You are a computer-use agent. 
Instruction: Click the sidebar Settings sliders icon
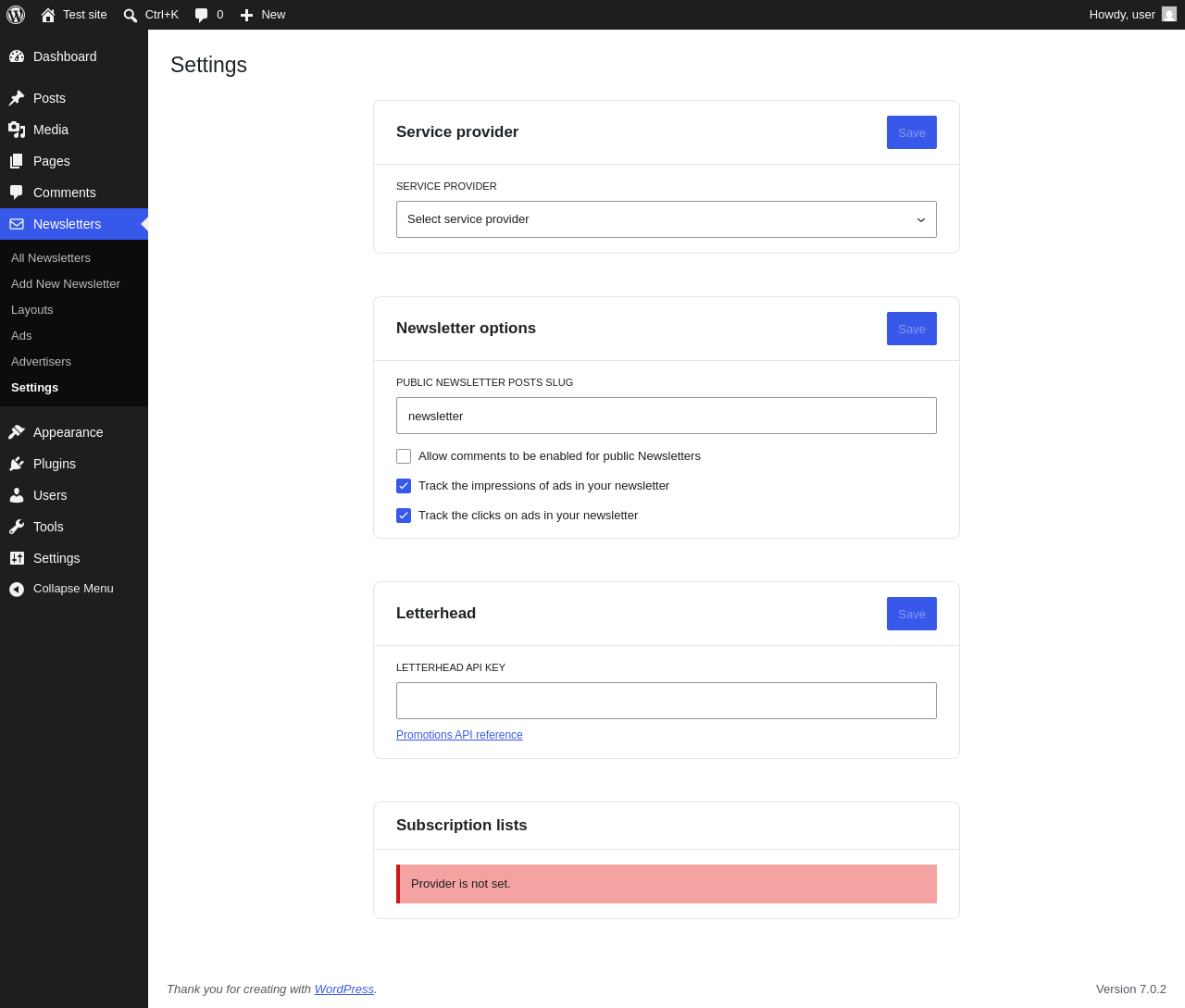pyautogui.click(x=17, y=558)
